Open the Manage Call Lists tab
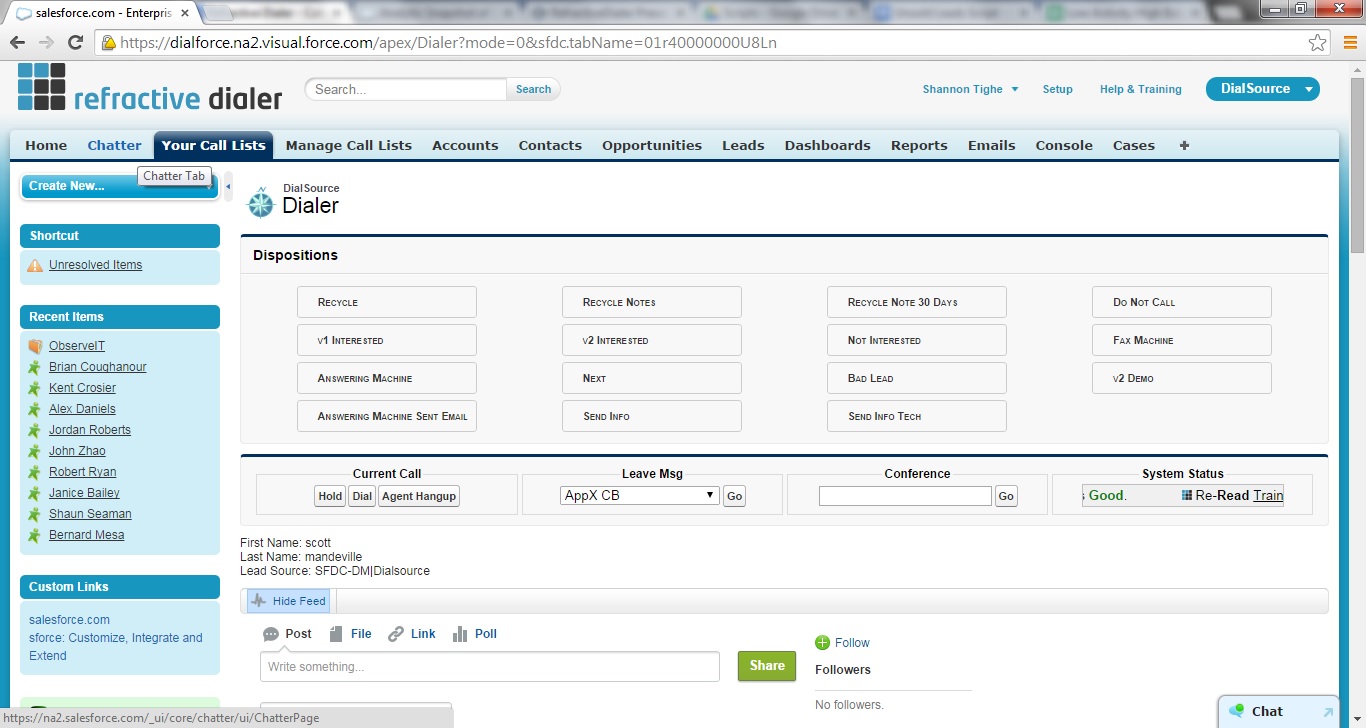 point(348,145)
